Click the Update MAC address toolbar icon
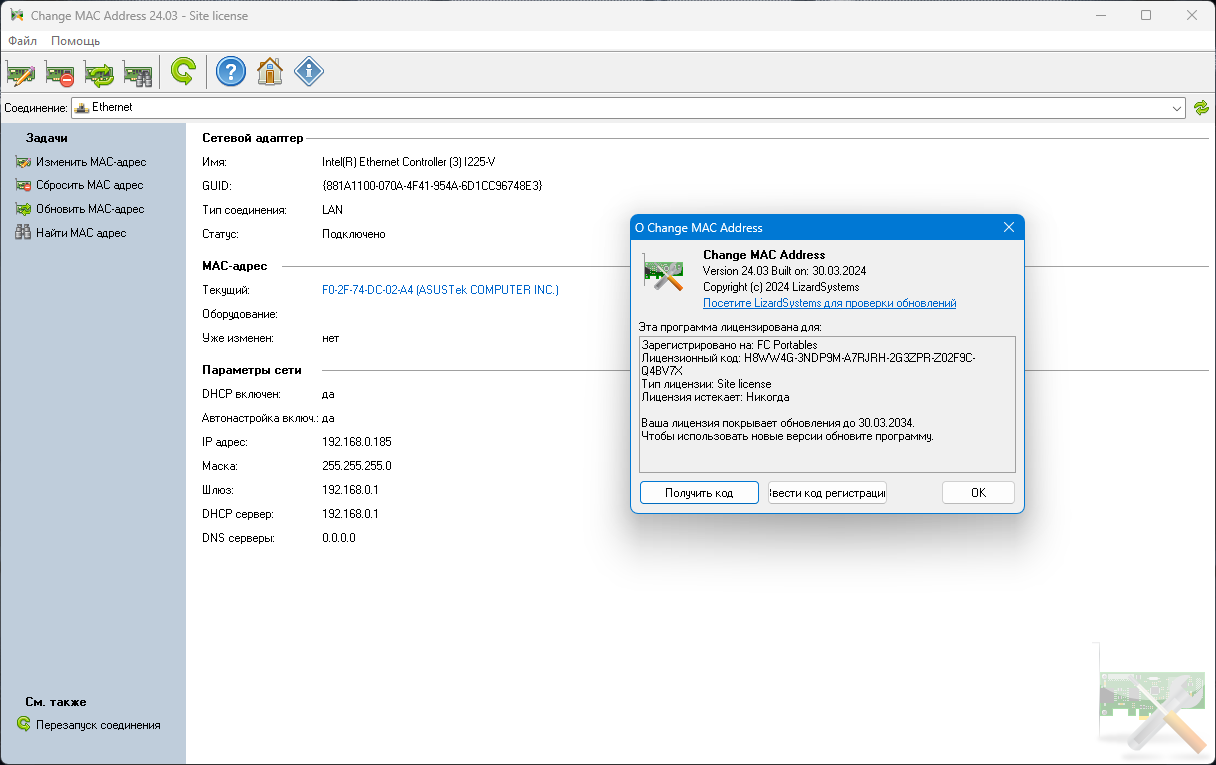This screenshot has width=1216, height=765. point(99,72)
